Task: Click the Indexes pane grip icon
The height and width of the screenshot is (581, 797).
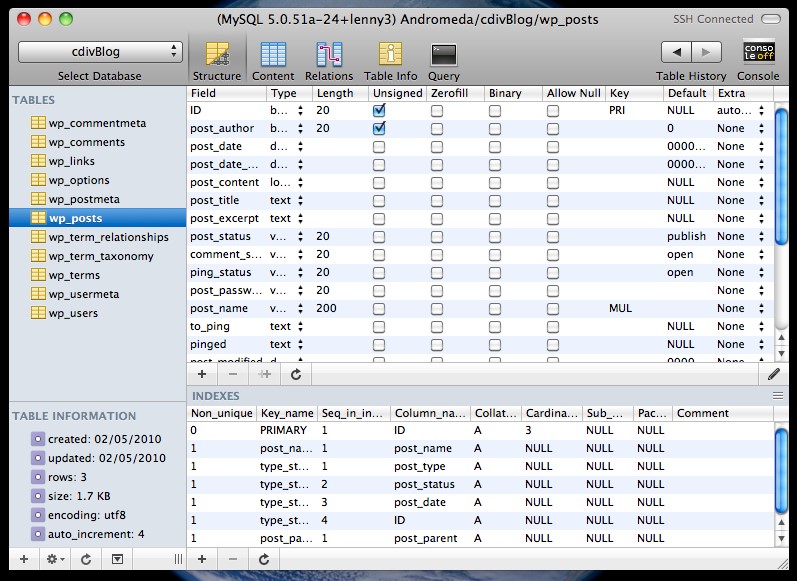Action: click(778, 395)
